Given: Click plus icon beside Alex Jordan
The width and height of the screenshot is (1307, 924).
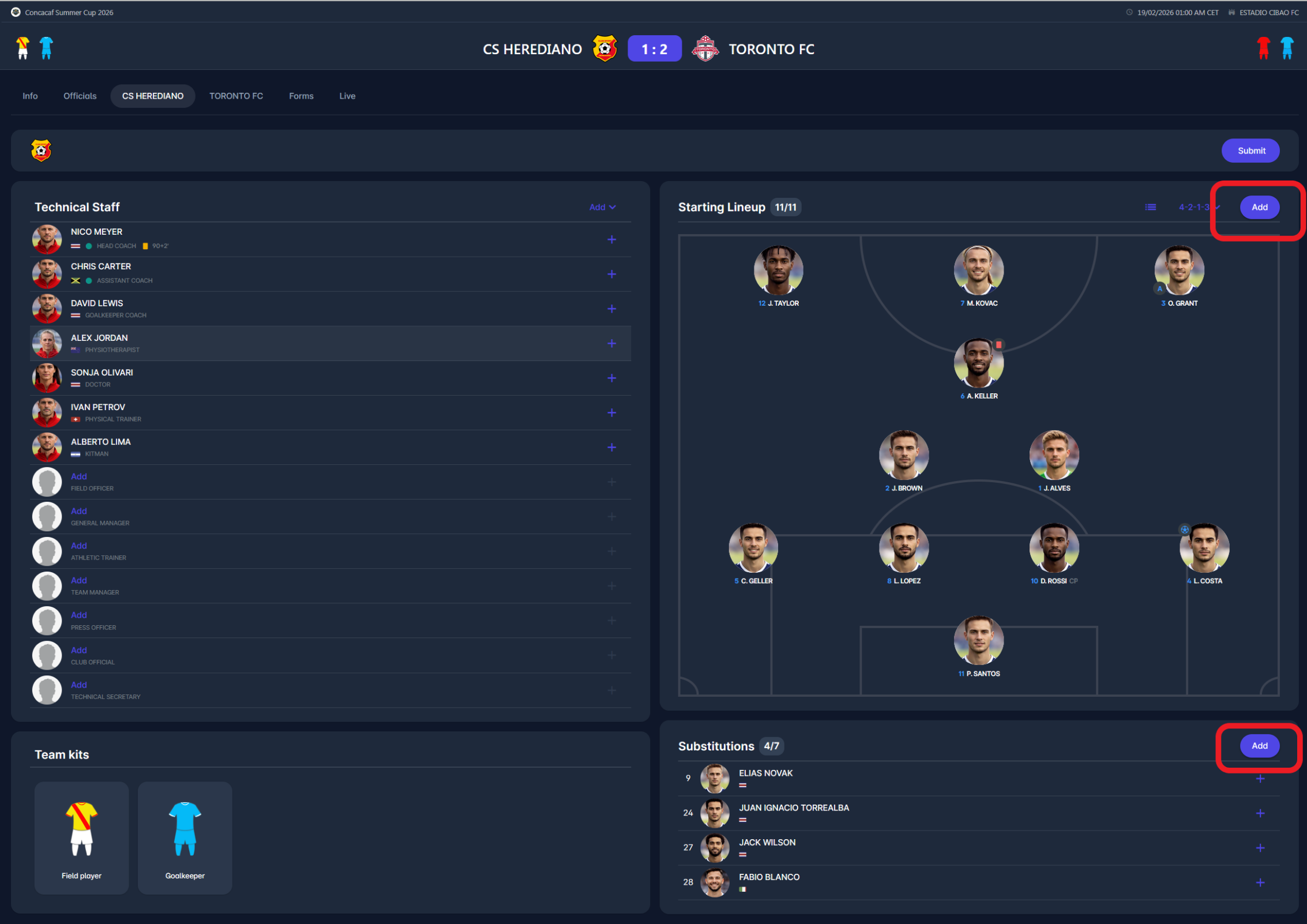Looking at the screenshot, I should (x=611, y=343).
